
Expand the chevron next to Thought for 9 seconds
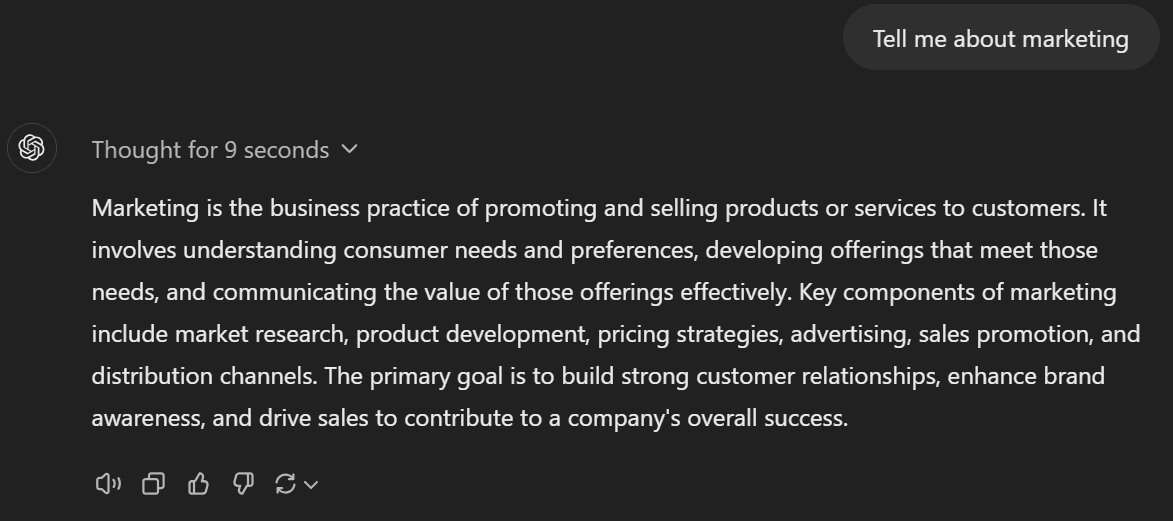point(349,149)
